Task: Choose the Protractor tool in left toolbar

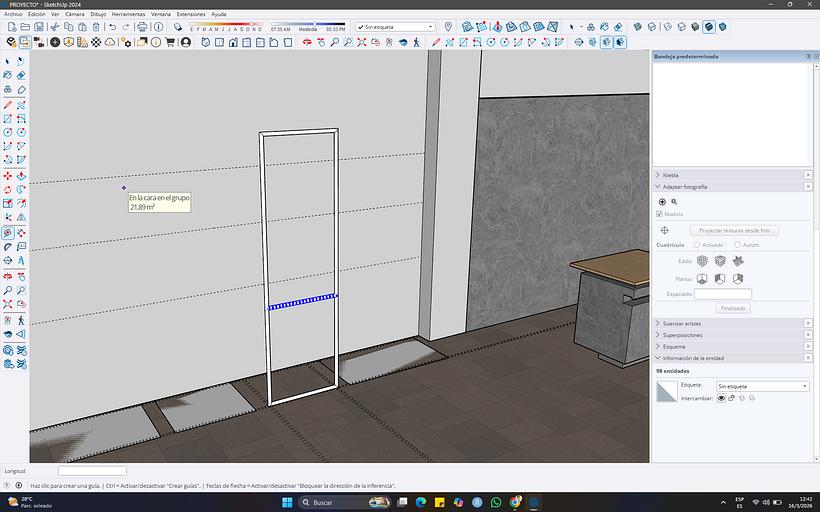Action: pyautogui.click(x=8, y=246)
